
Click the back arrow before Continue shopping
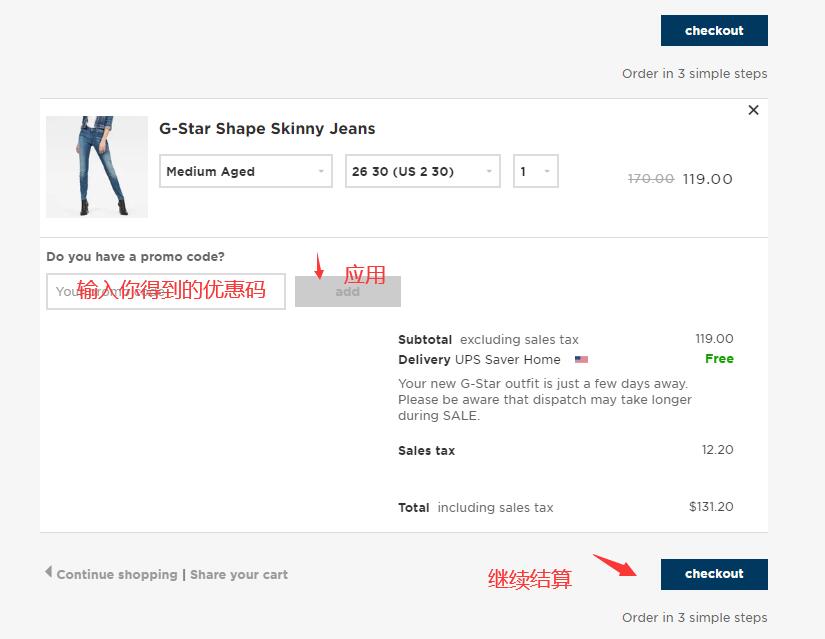[48, 572]
